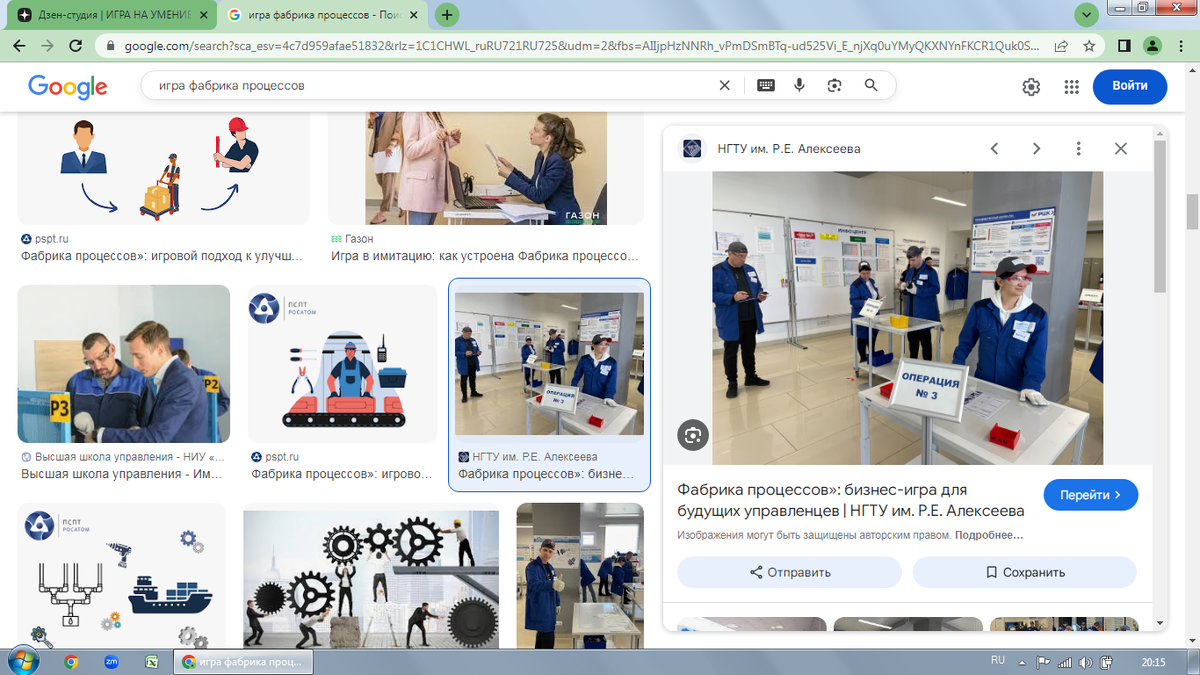Open the Газон caption Игра в имитацию
1200x675 pixels.
tap(485, 256)
